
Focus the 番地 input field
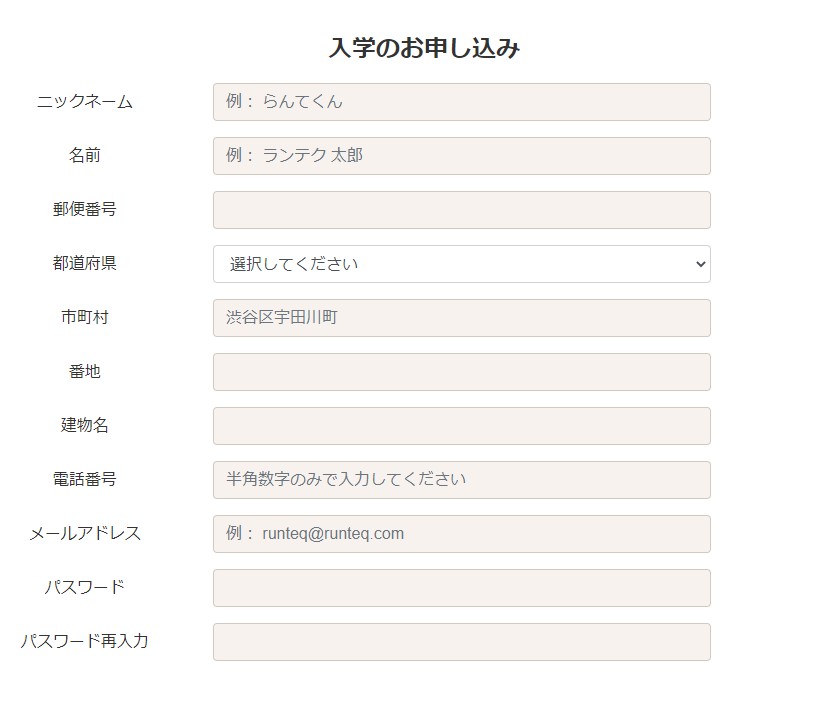coord(462,372)
